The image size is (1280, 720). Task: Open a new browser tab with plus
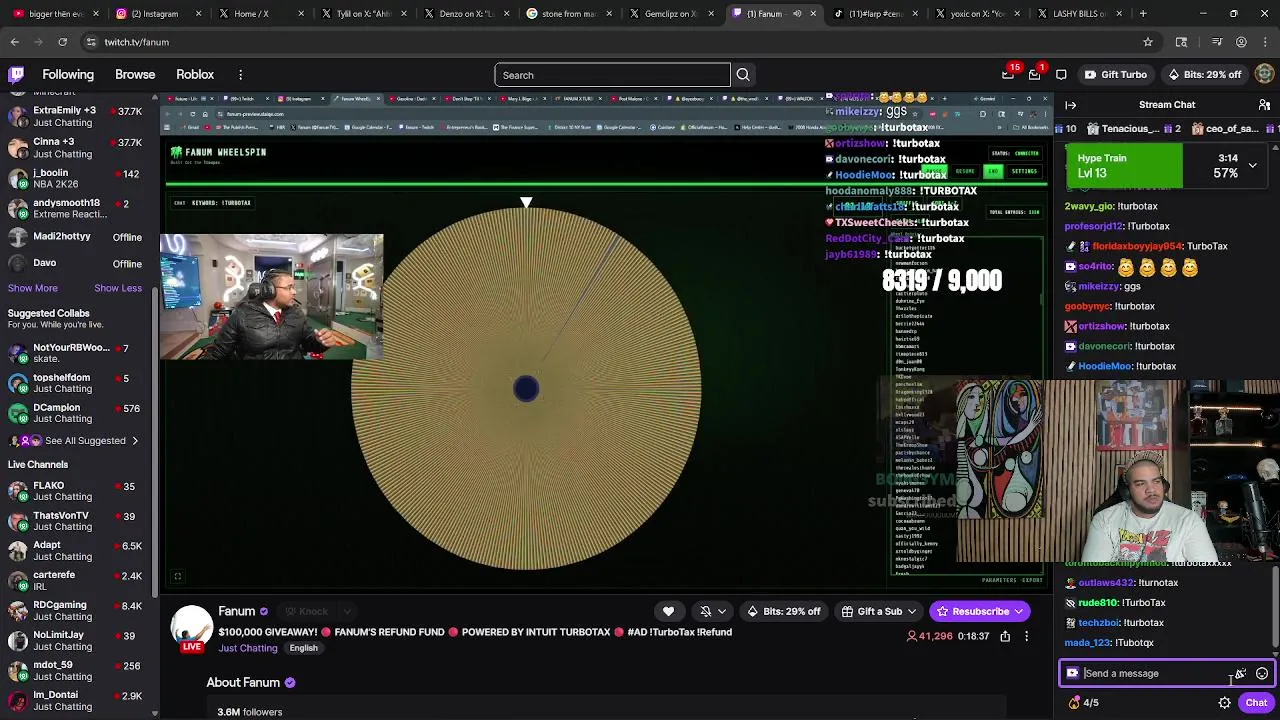click(1143, 14)
